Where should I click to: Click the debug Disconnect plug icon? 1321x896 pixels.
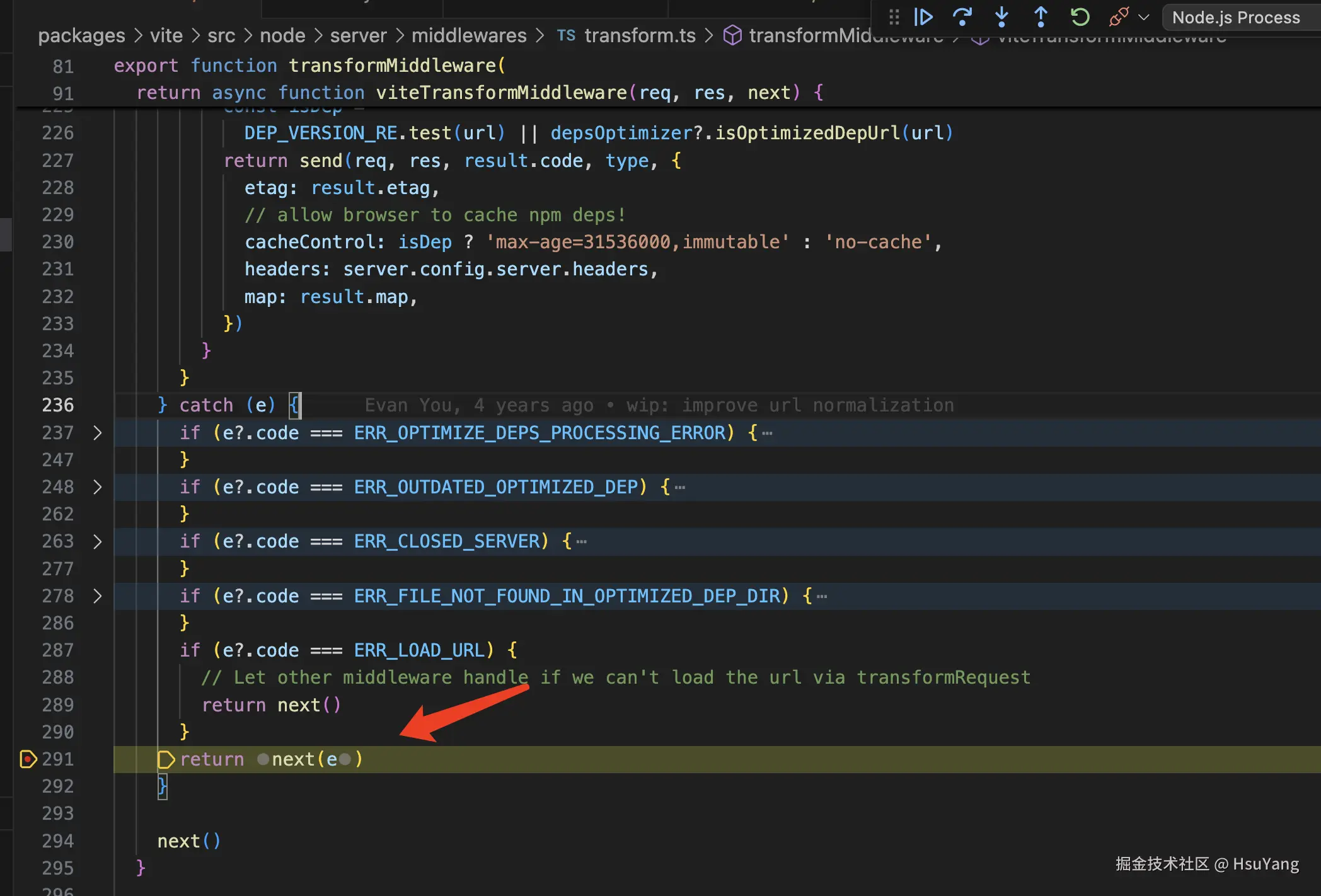click(x=1119, y=17)
